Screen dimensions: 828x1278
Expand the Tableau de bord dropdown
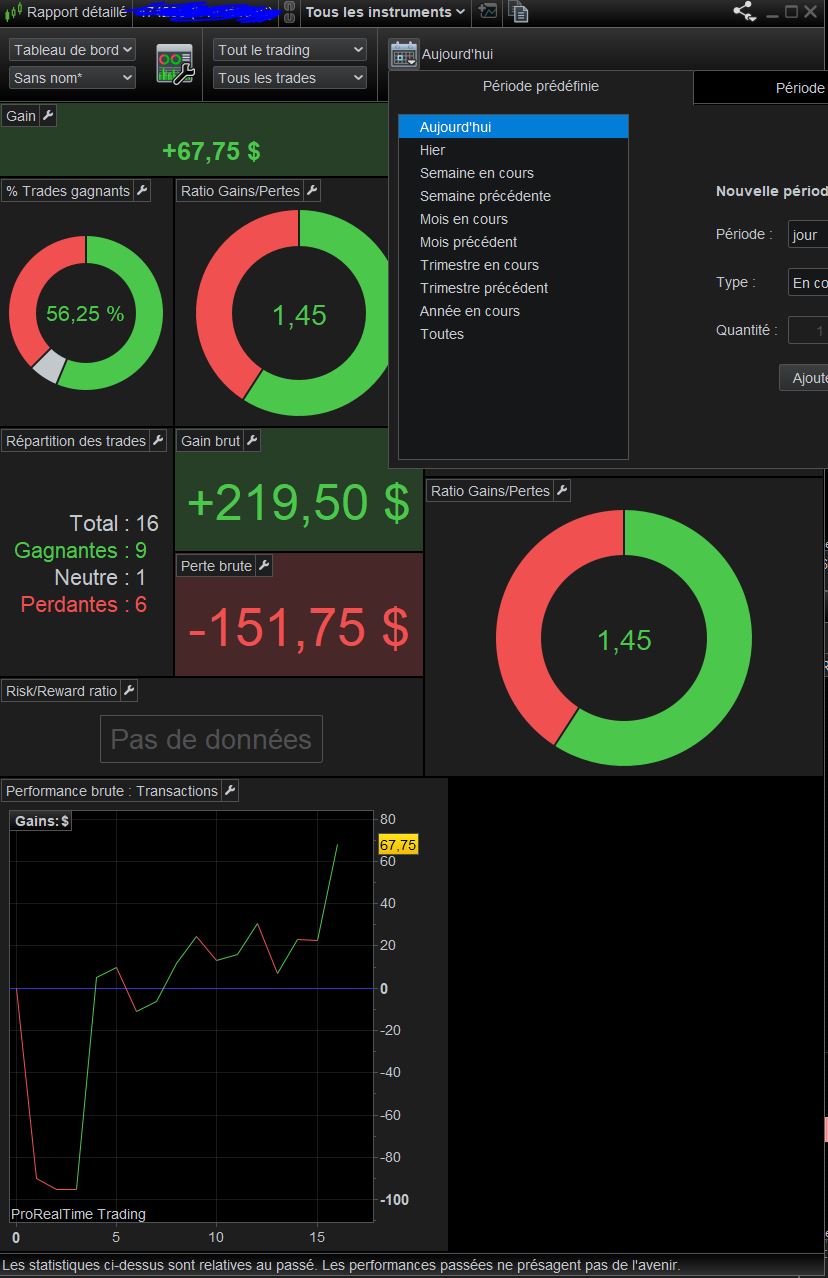72,50
